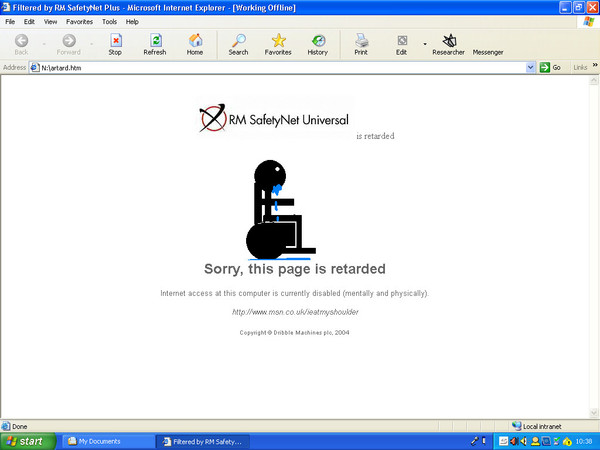Show the History pane

[318, 45]
